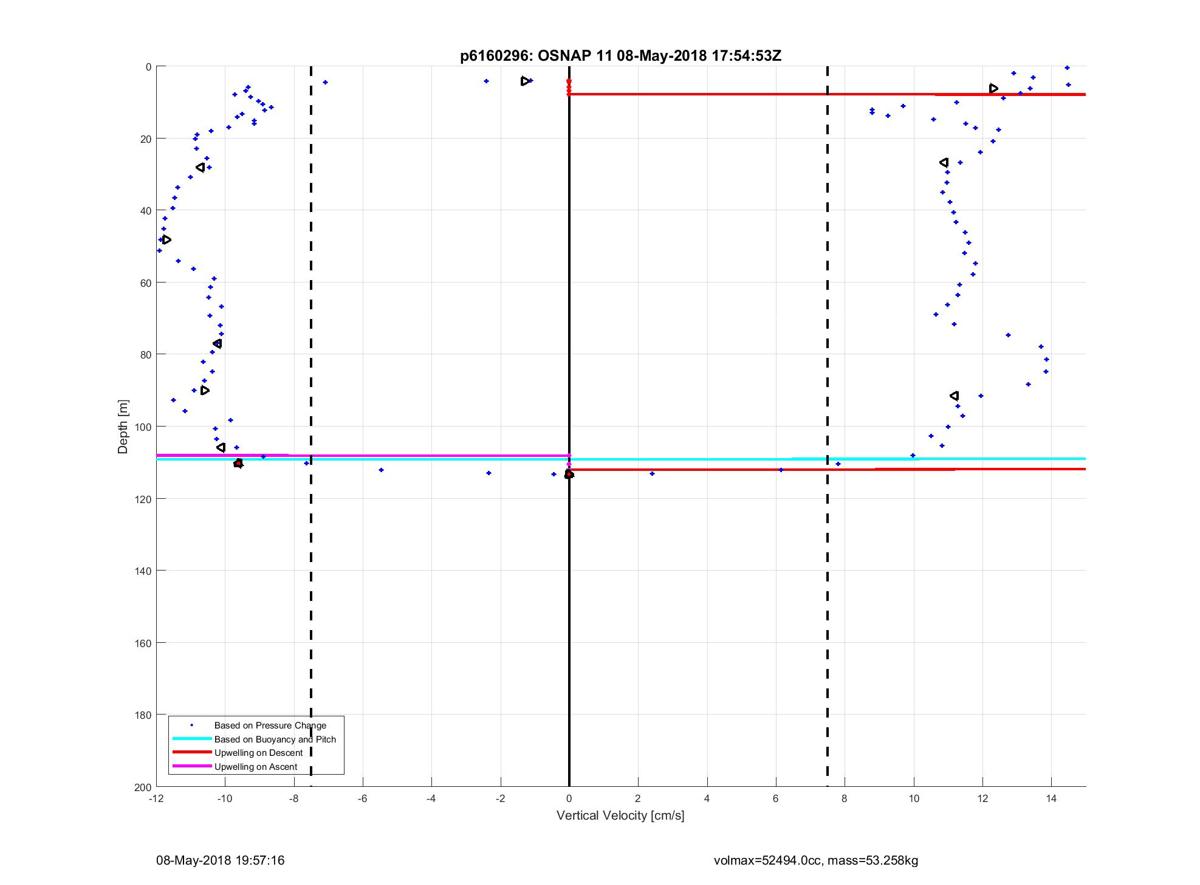Click legend entry "Upwelling on Descent"
The width and height of the screenshot is (1200, 885).
[x=260, y=753]
